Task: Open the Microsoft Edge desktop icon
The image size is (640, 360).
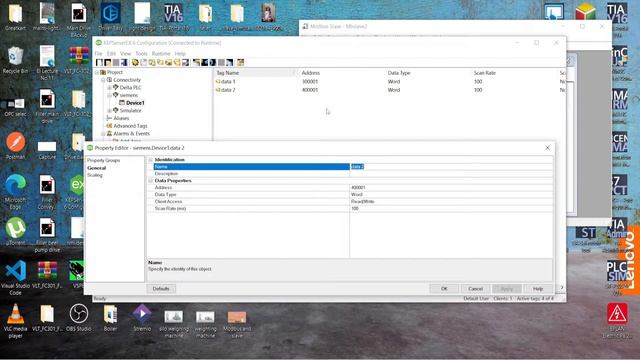Action: click(x=15, y=192)
